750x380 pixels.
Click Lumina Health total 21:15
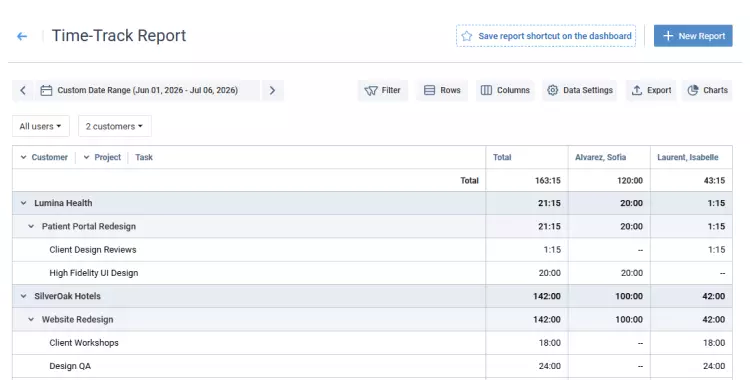tap(549, 203)
